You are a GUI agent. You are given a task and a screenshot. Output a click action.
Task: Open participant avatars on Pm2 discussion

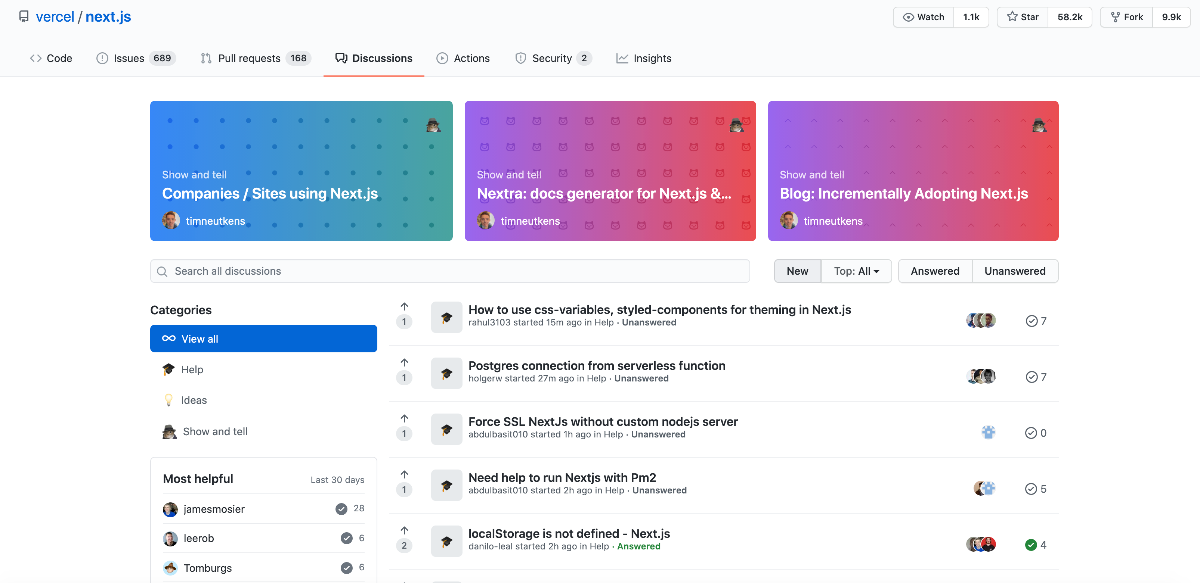[985, 489]
